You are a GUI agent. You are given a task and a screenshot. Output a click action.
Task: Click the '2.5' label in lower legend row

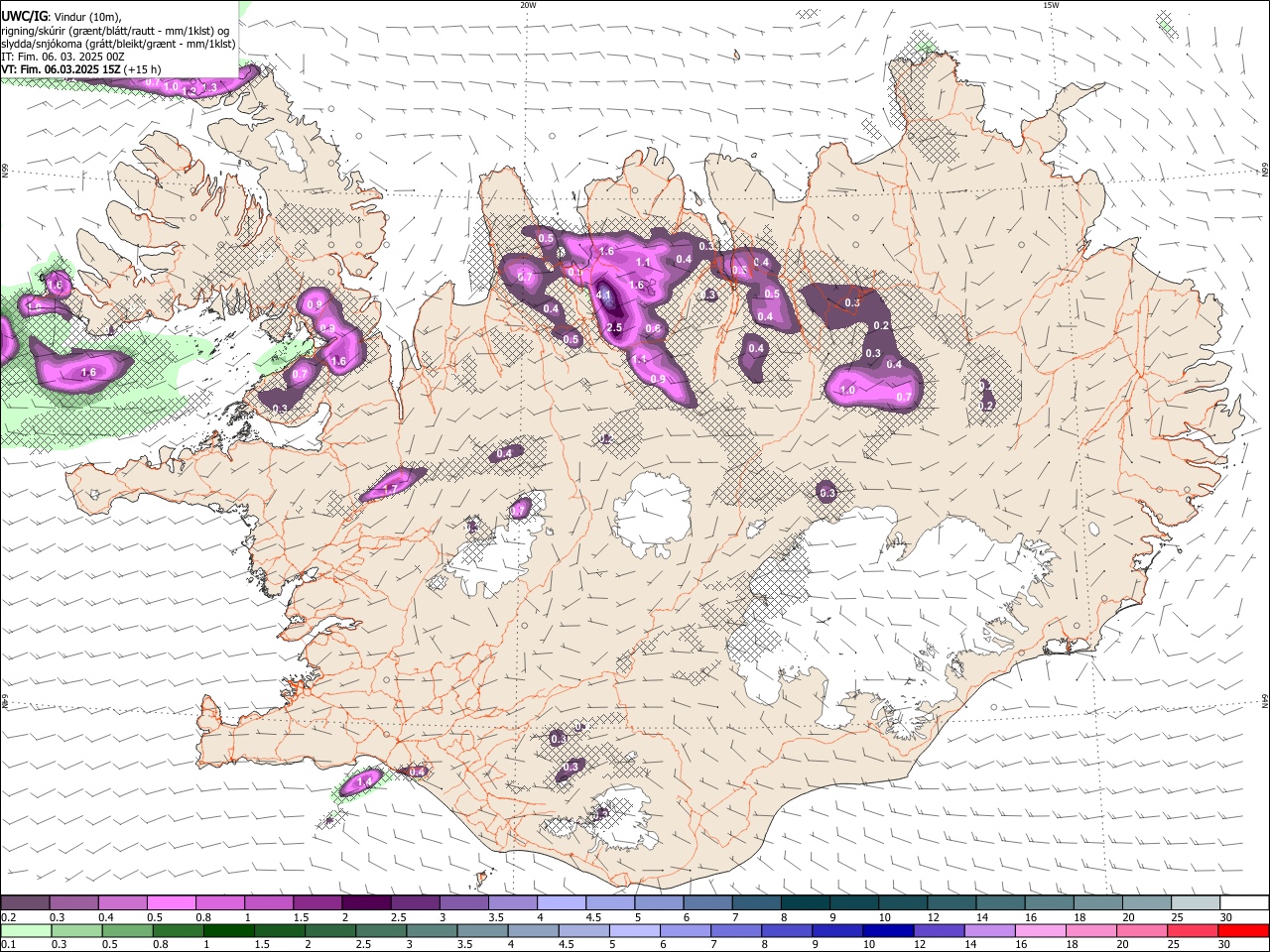click(364, 944)
